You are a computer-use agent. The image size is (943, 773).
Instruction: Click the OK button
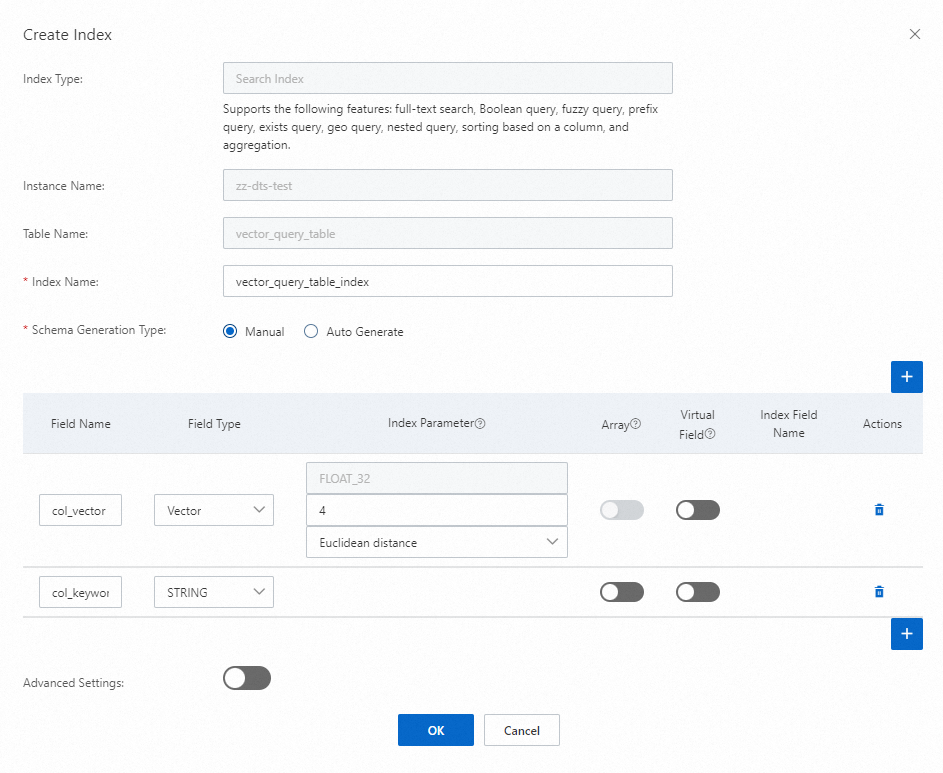435,730
